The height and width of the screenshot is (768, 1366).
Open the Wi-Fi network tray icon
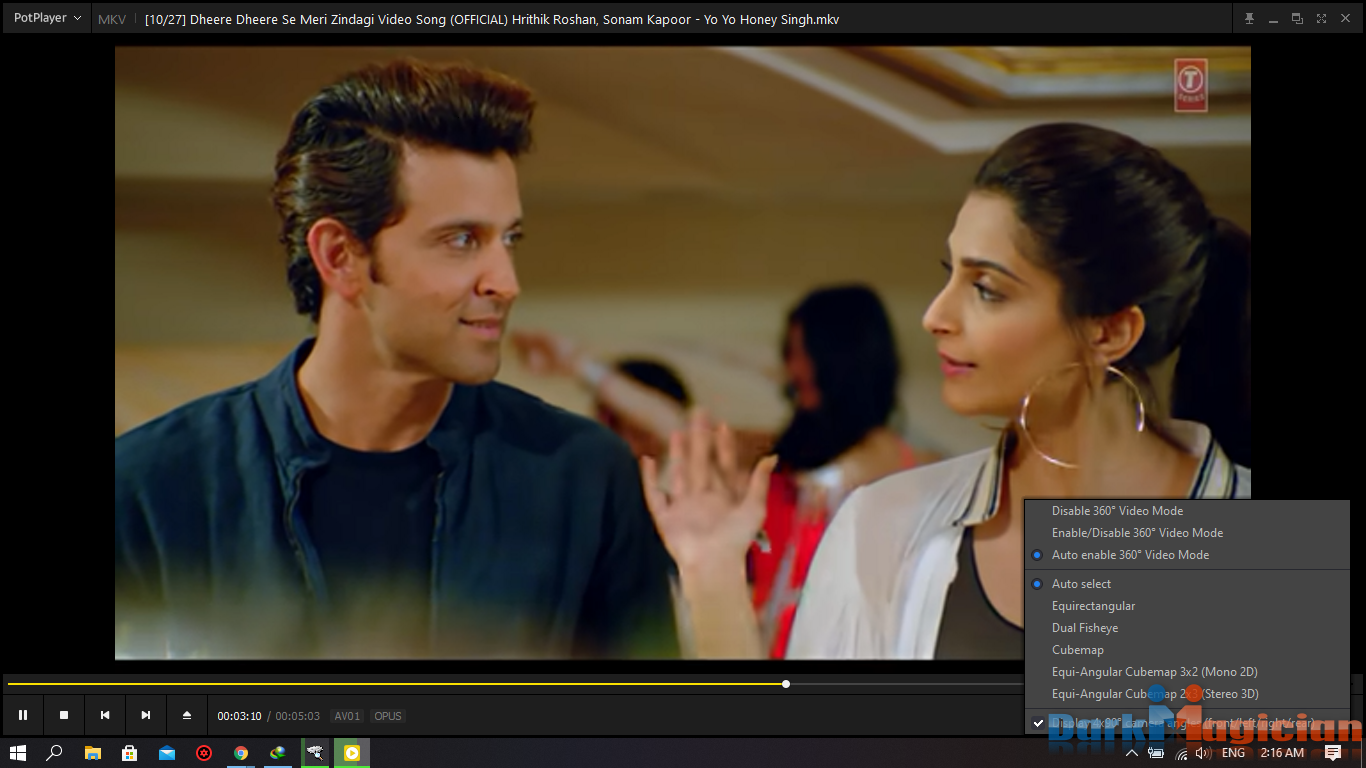coord(1180,753)
